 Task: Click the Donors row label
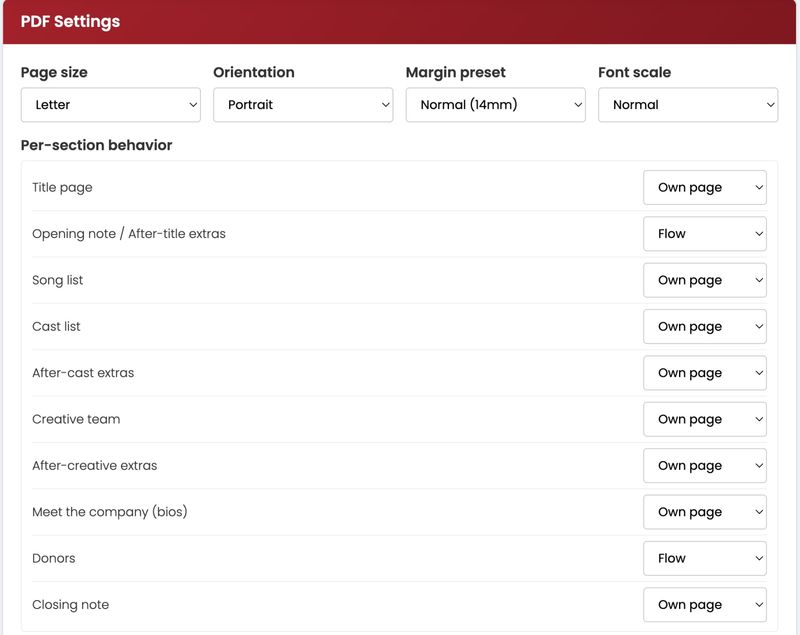(54, 558)
